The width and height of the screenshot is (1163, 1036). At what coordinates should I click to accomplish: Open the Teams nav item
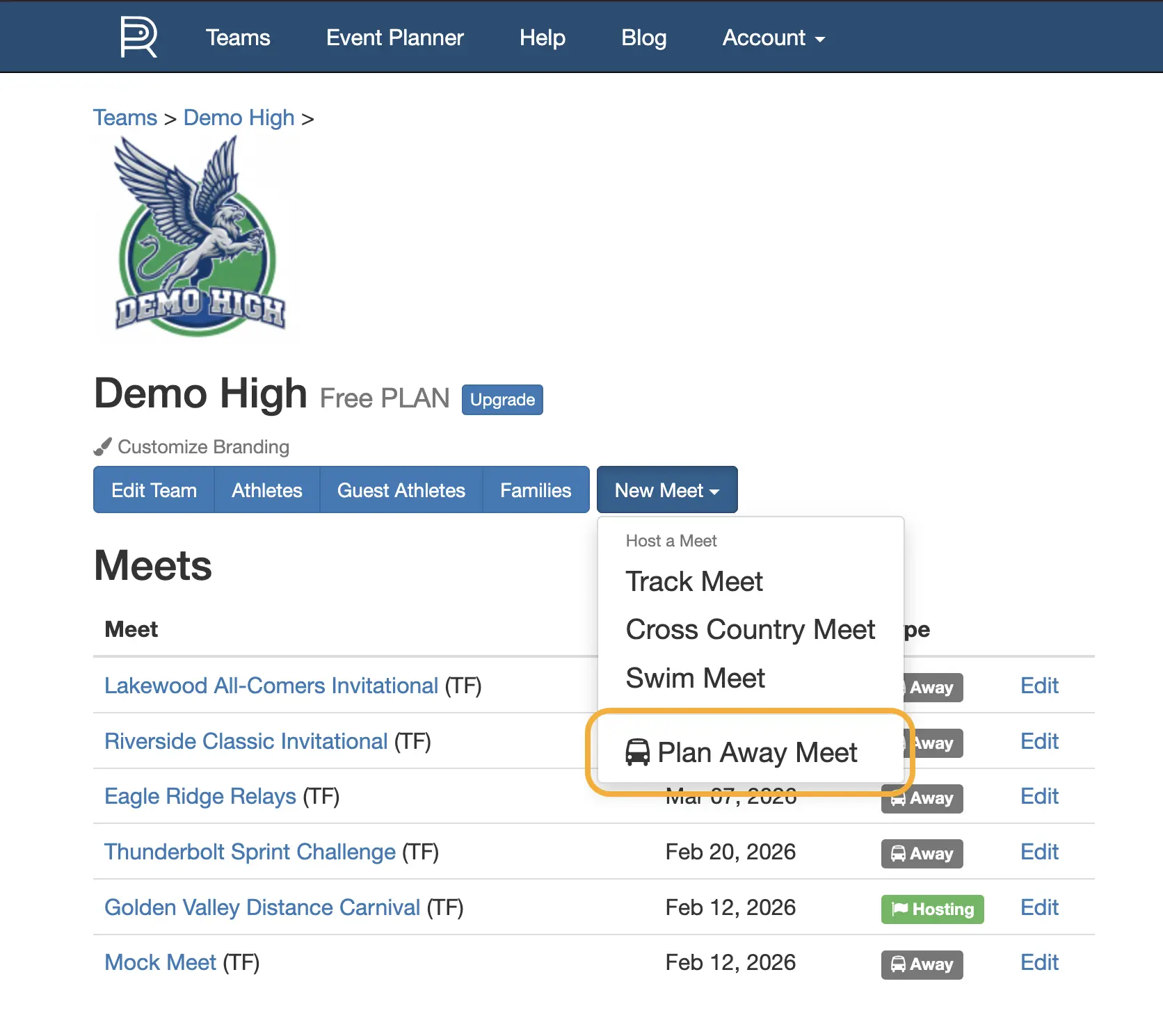(x=238, y=38)
